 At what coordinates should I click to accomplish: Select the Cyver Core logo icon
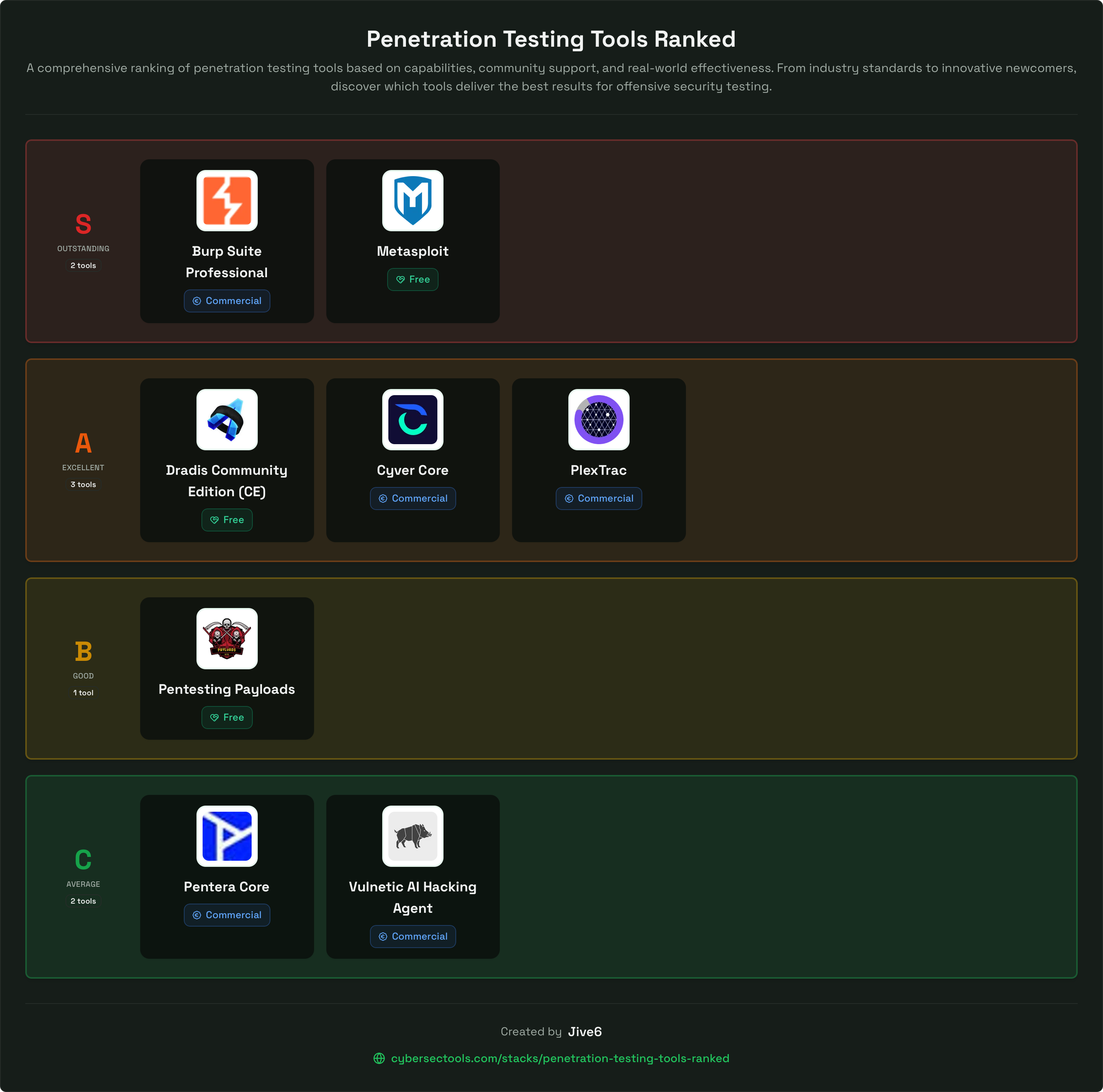click(413, 420)
